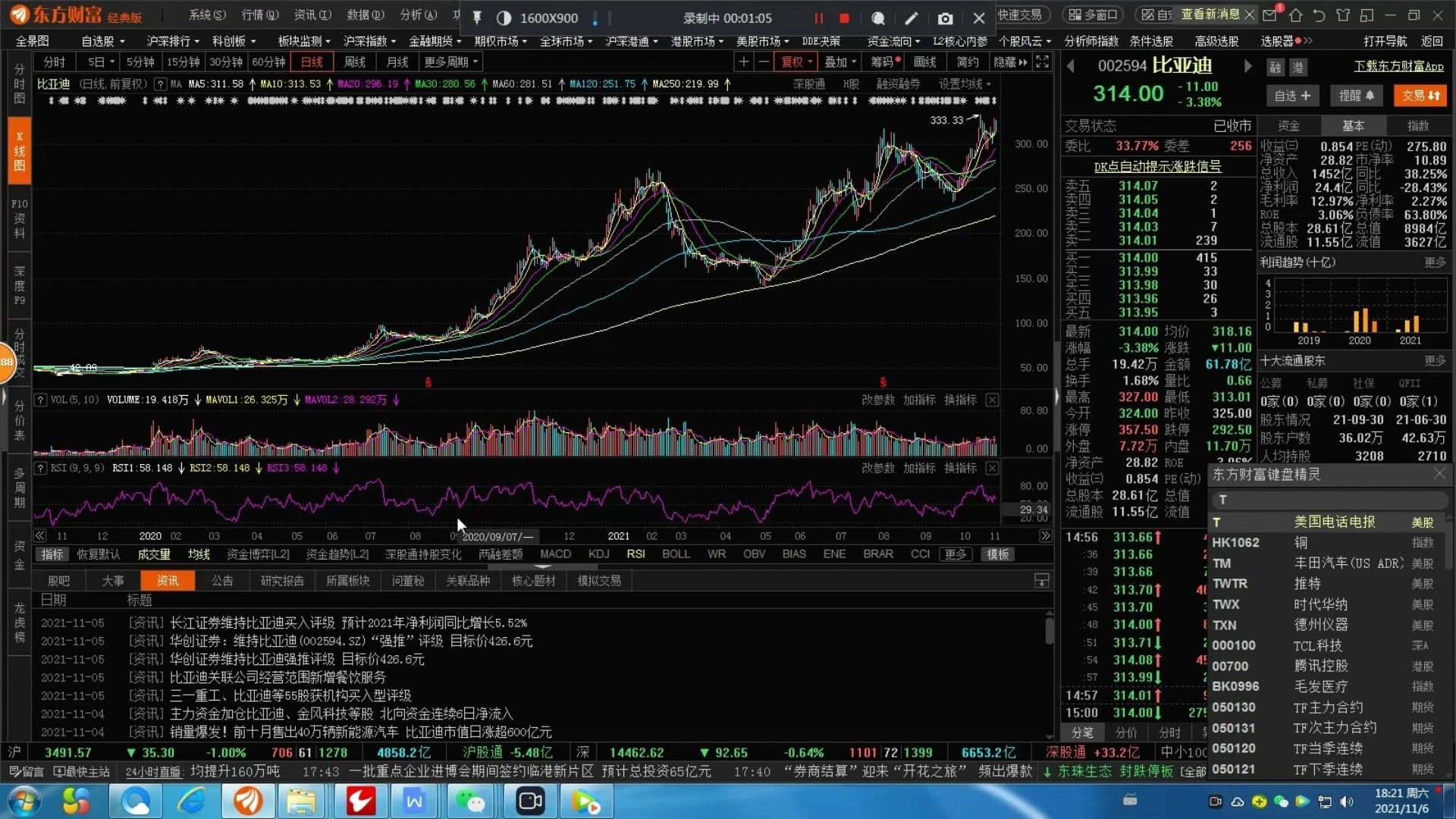Open Windows Explorer from taskbar

301,801
